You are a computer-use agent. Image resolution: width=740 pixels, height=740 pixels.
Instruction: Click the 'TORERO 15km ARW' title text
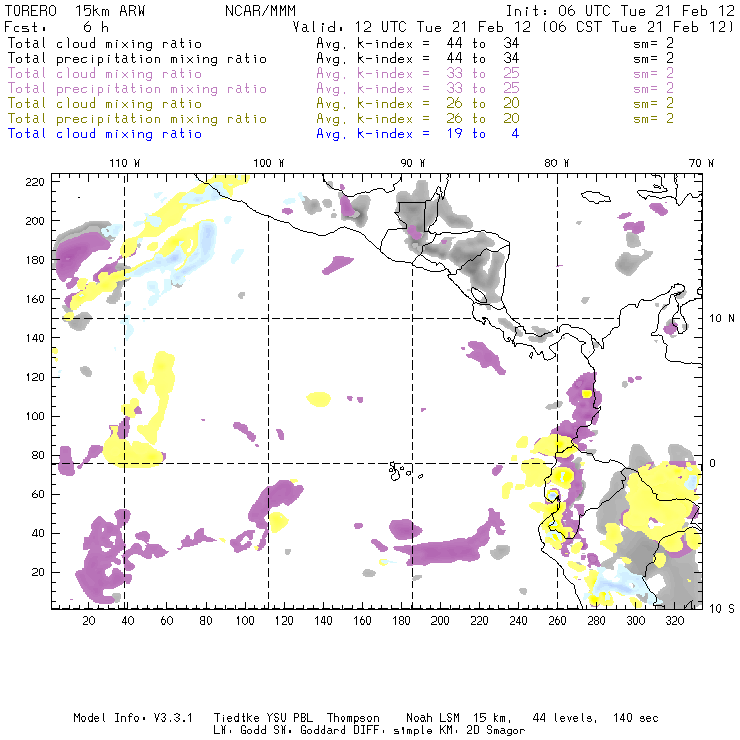pos(75,11)
